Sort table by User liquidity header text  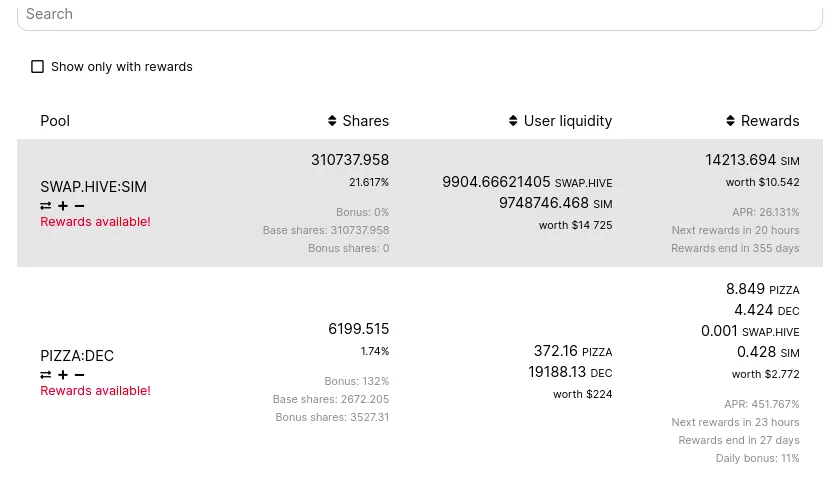[568, 121]
